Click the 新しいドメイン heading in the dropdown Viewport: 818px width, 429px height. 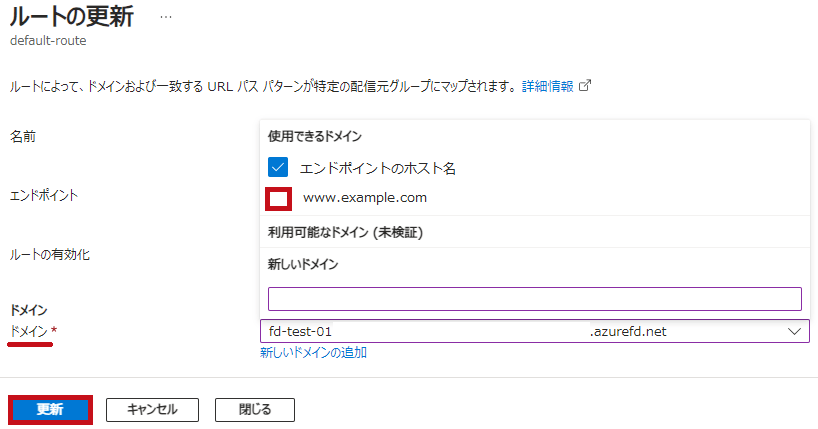click(303, 264)
